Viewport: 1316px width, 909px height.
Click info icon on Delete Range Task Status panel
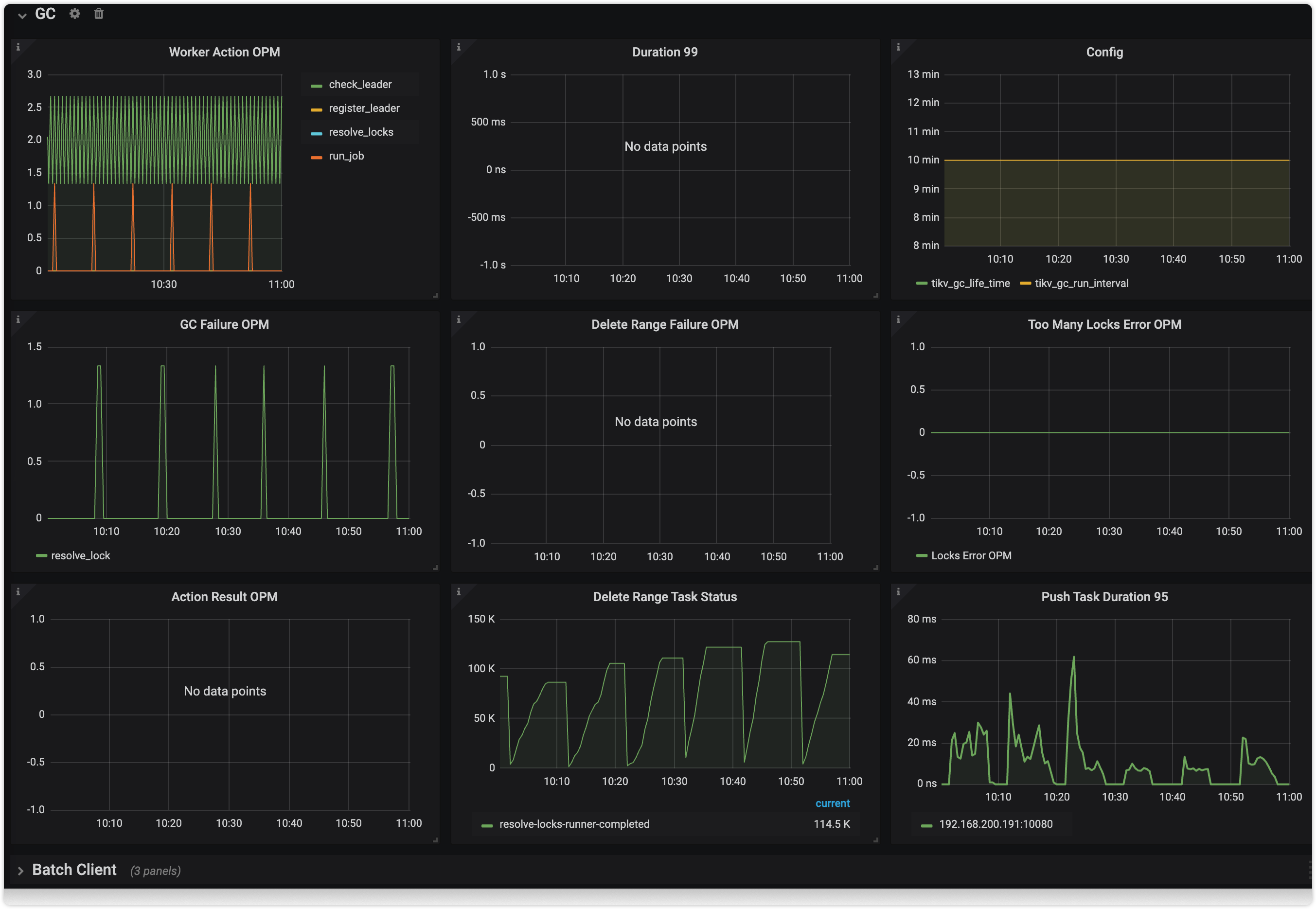(x=459, y=592)
